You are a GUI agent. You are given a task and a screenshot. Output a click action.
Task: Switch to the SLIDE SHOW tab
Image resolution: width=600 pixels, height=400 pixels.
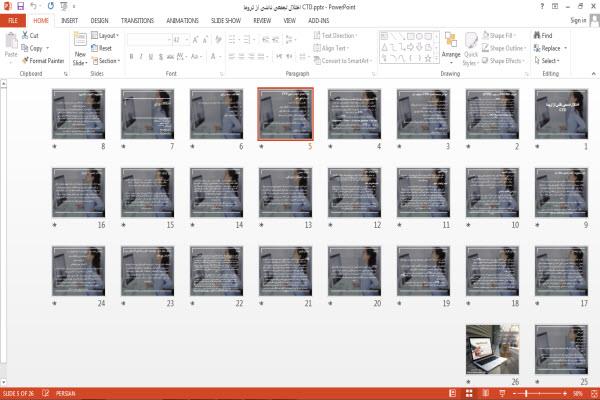[x=226, y=21]
